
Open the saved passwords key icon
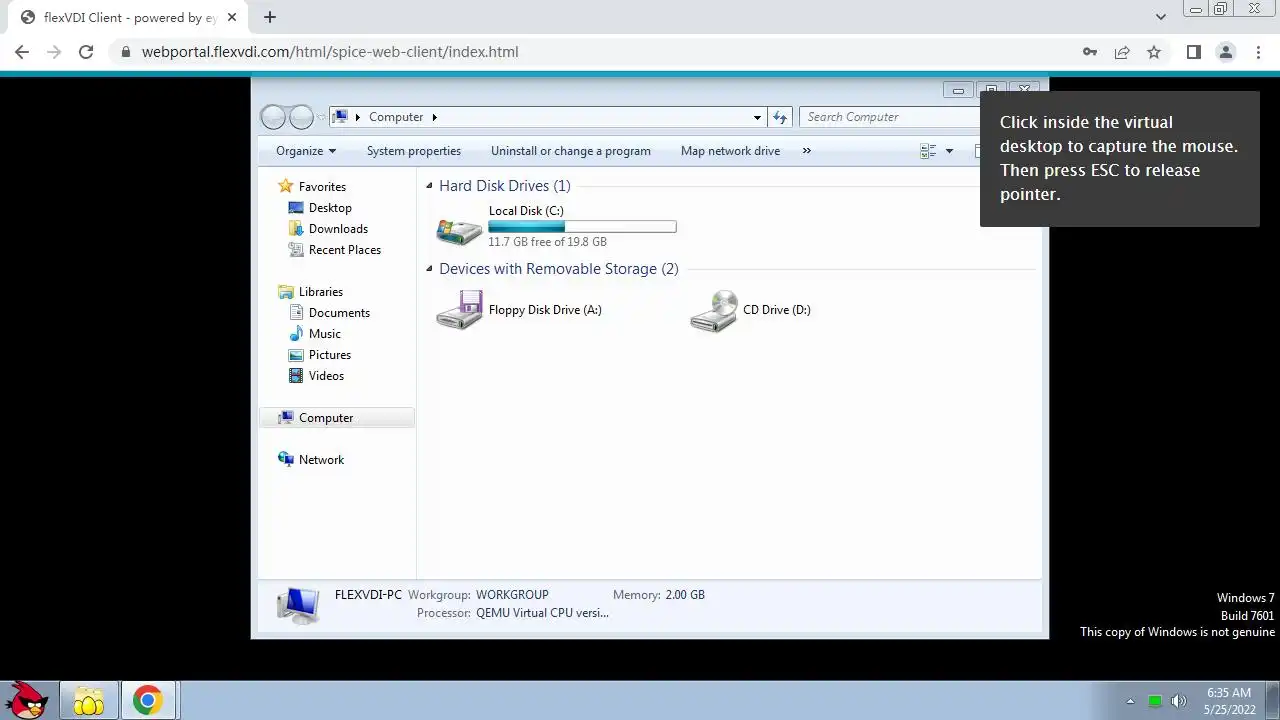click(1090, 52)
